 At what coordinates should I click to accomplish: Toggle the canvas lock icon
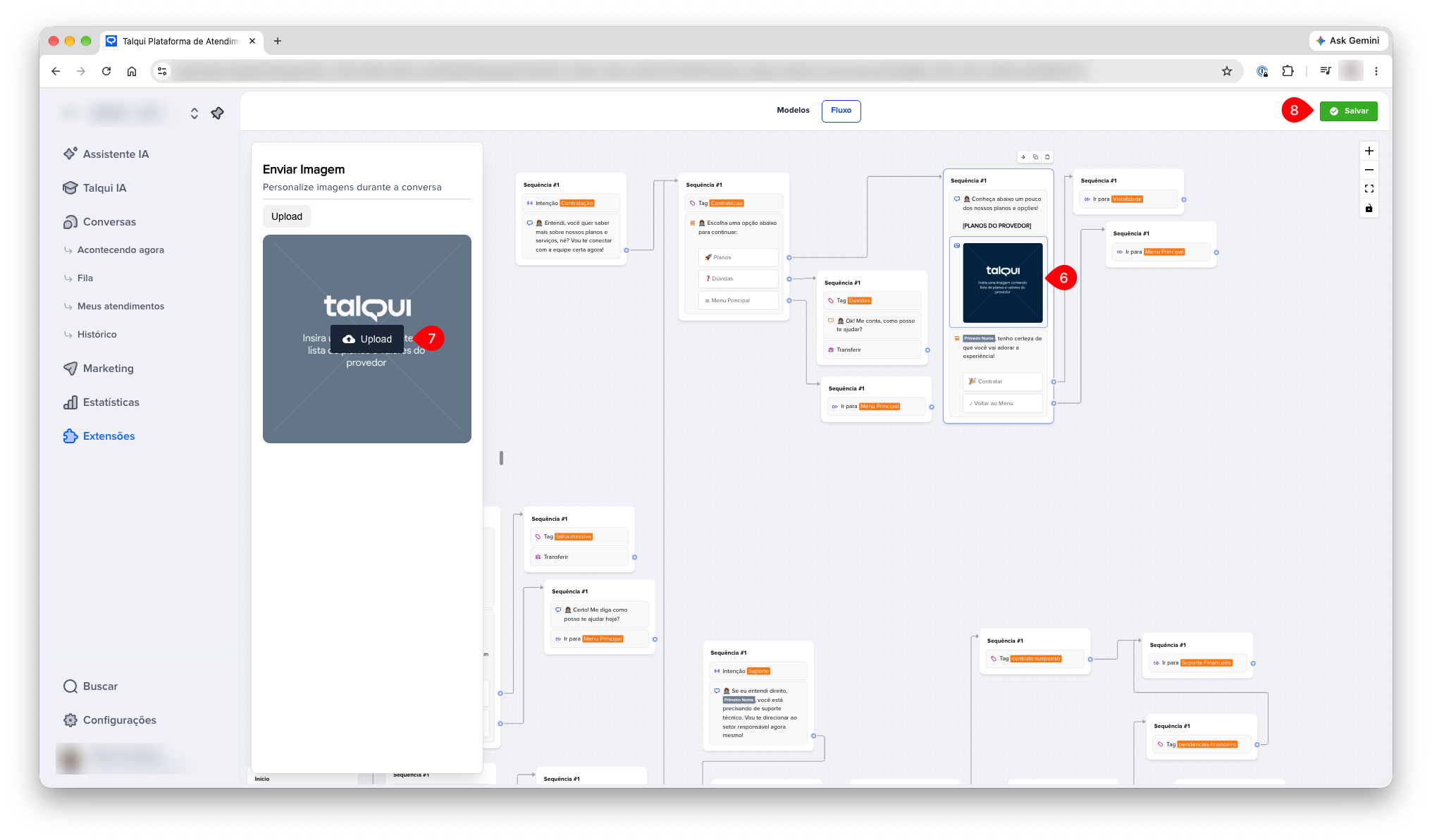coord(1369,208)
